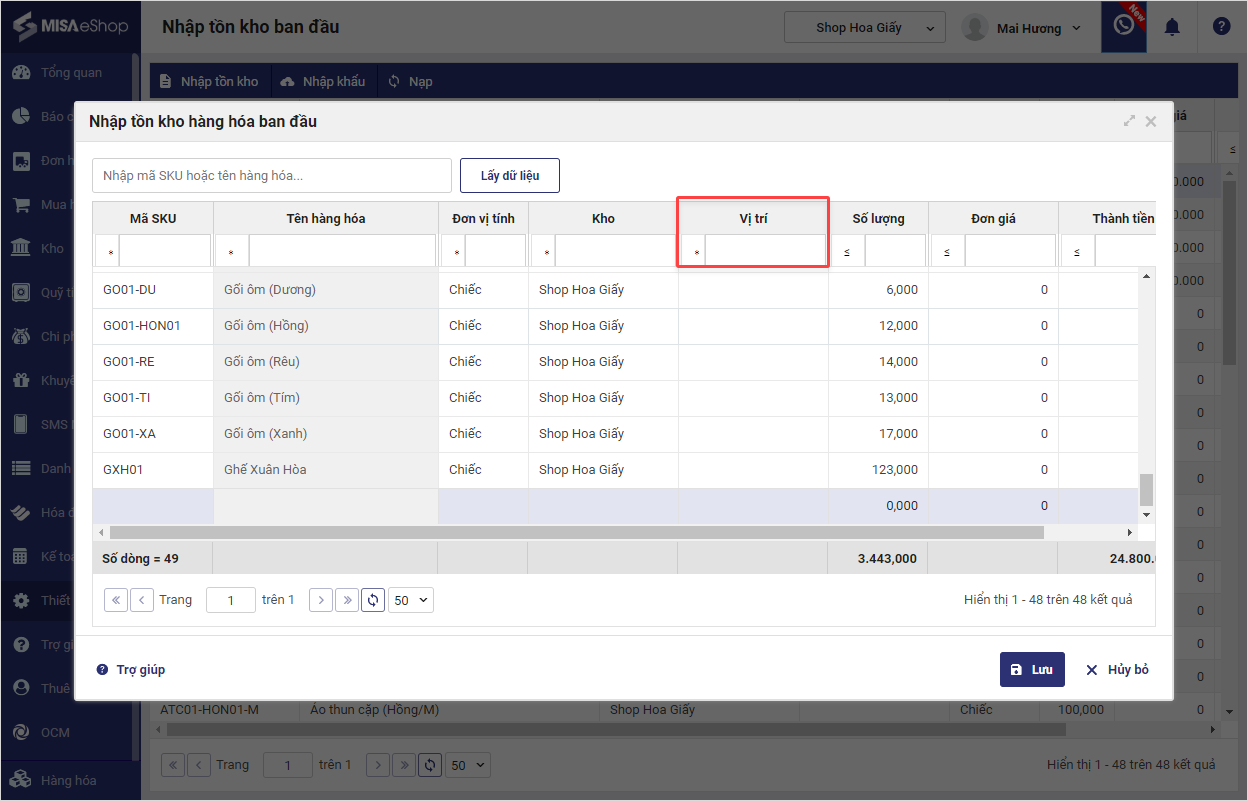1248x801 pixels.
Task: Open the Mai Hương user menu
Action: 1022,28
